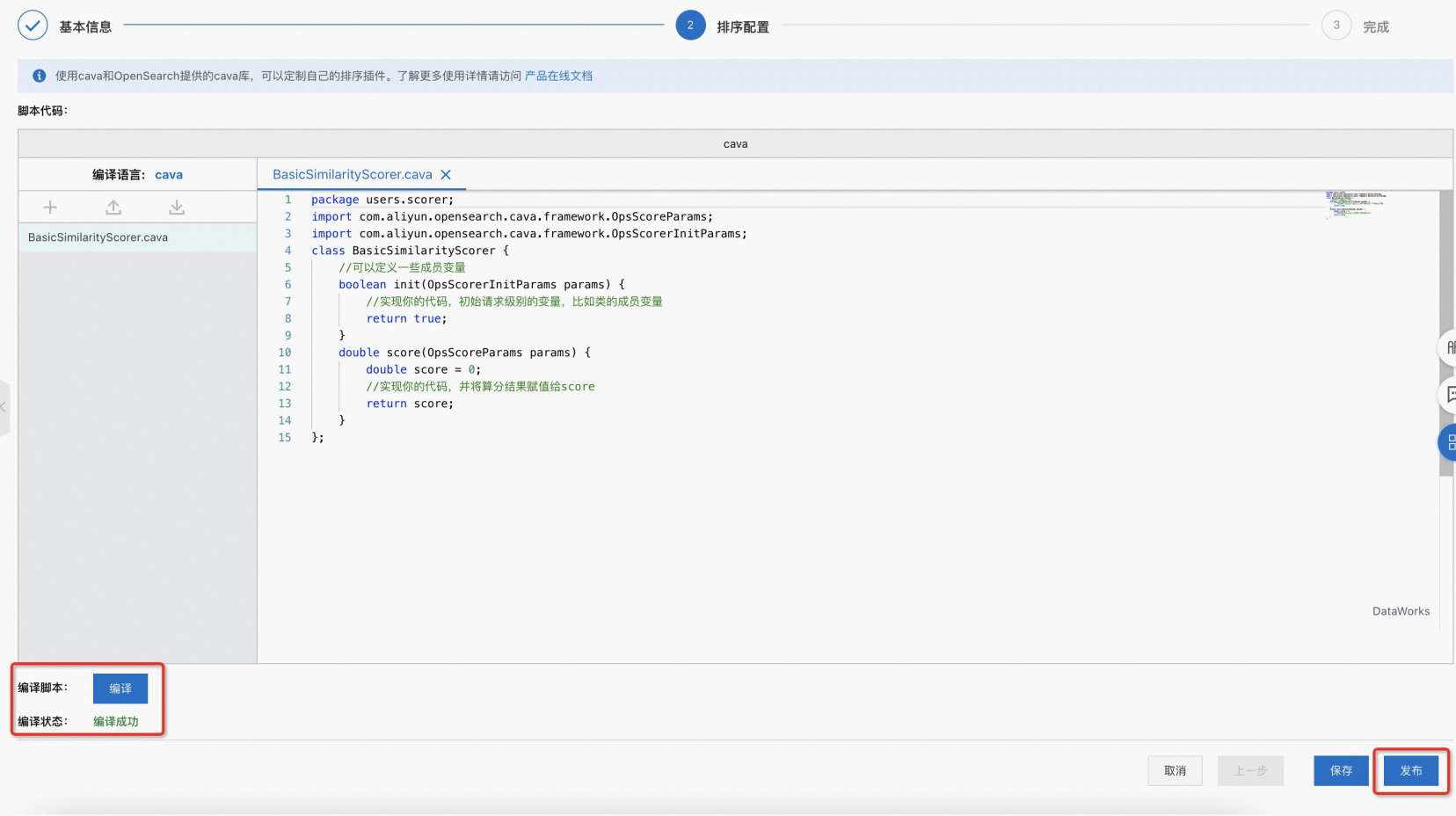Click the 发布 publish button
The image size is (1456, 816).
(x=1410, y=771)
